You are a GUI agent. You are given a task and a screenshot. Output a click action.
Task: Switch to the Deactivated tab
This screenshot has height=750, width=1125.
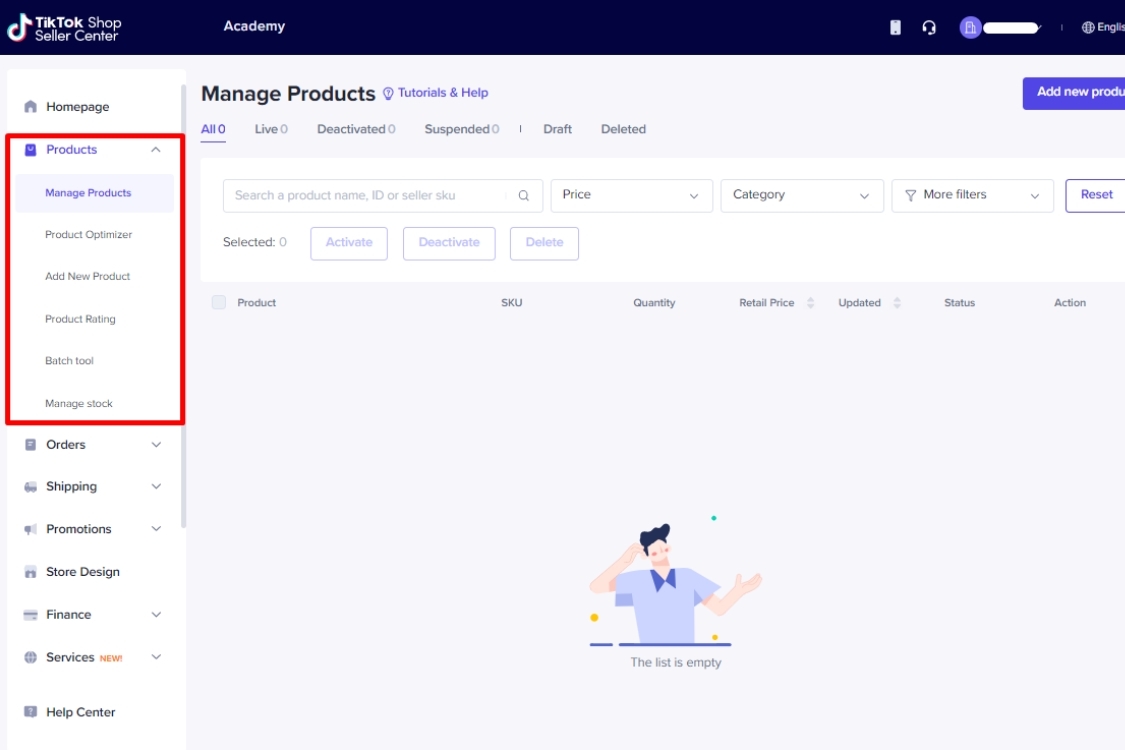coord(356,129)
